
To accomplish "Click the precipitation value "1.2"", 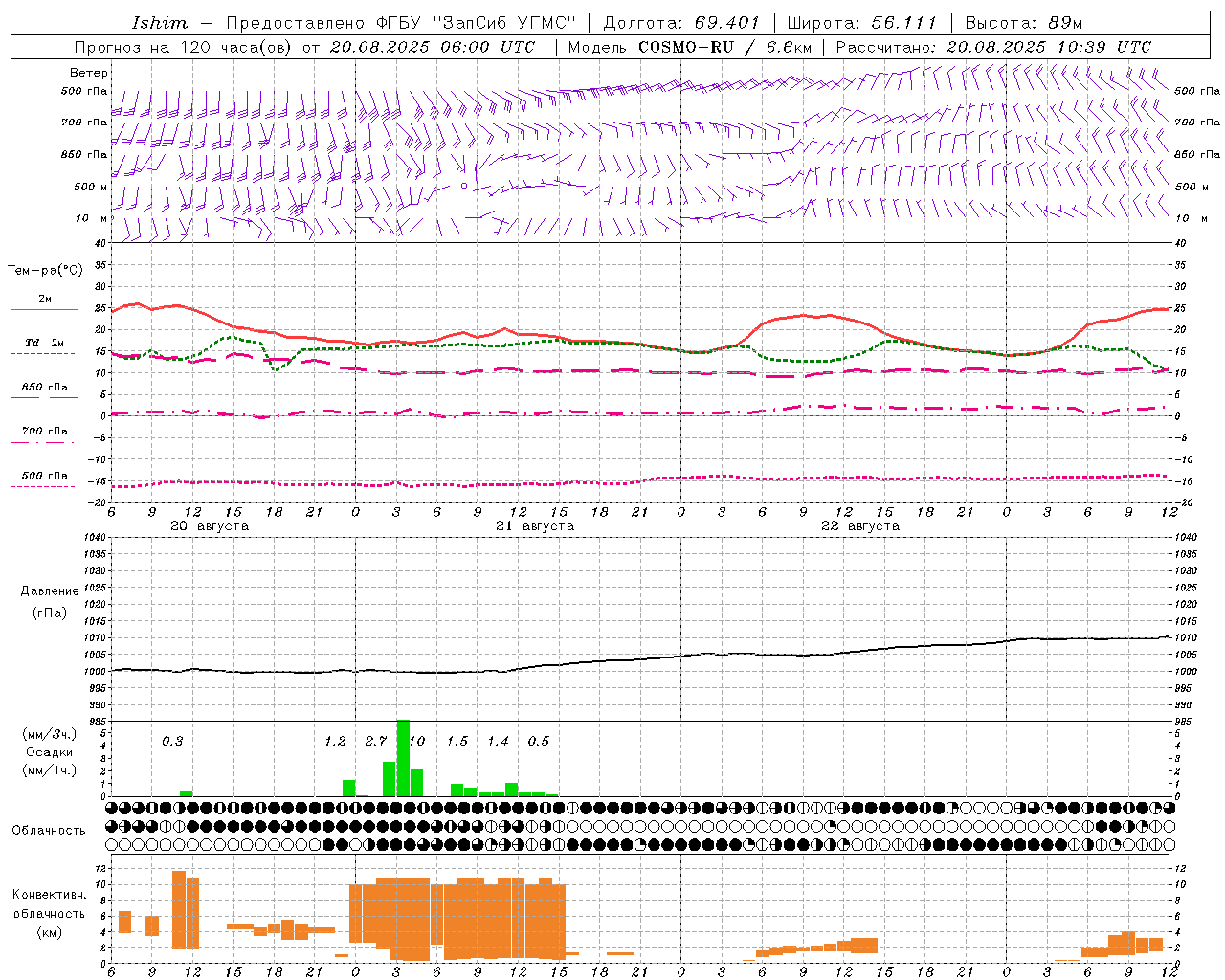I will tap(335, 741).
